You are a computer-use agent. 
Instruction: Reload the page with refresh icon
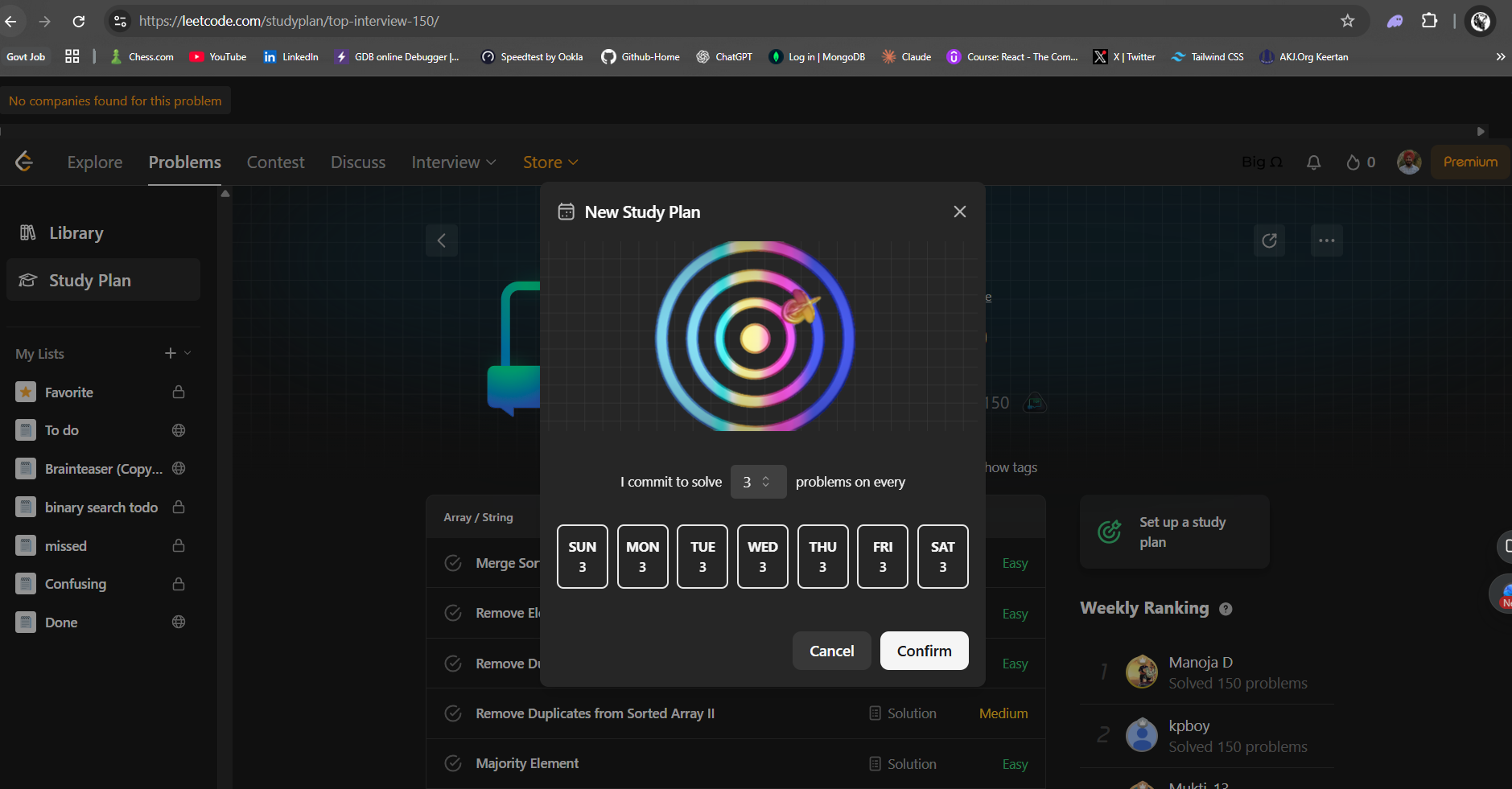(79, 21)
